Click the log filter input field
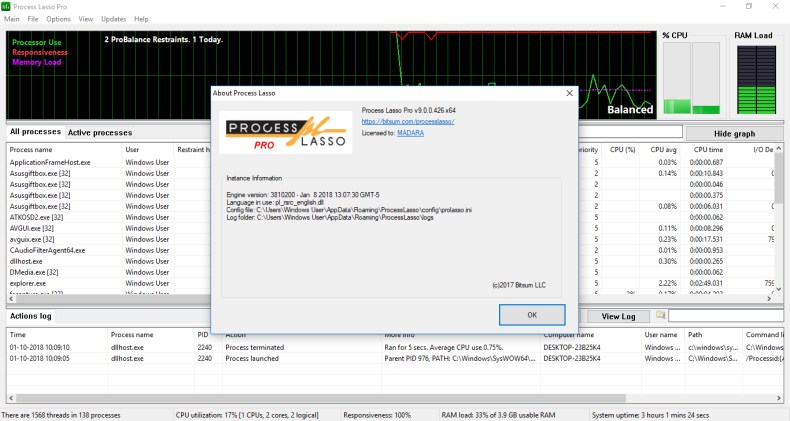Viewport: 790px width, 421px height. click(726, 316)
